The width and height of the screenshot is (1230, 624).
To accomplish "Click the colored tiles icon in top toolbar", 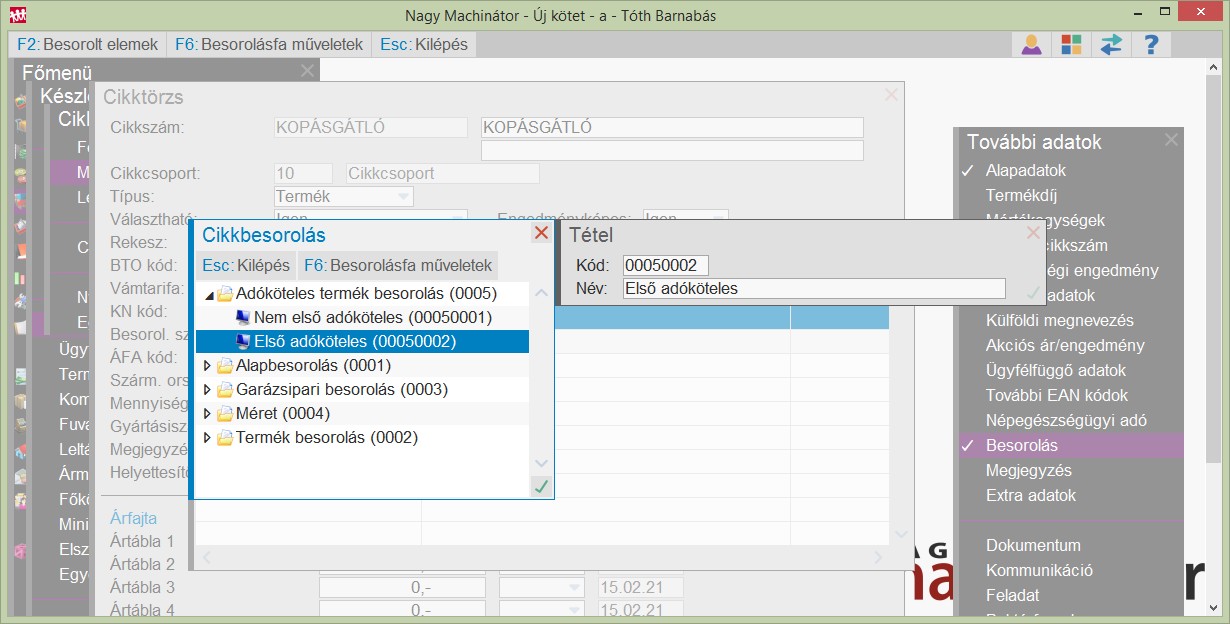I will click(x=1071, y=45).
